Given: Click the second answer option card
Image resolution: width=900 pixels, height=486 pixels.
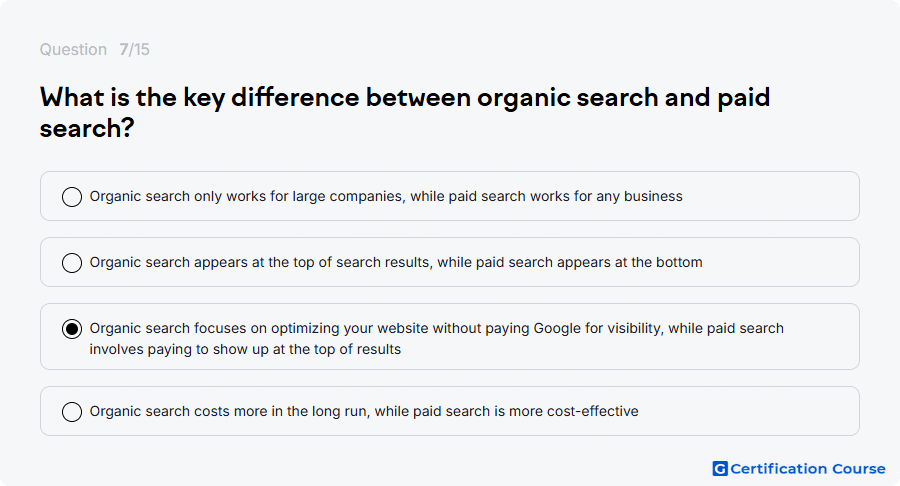Looking at the screenshot, I should (450, 262).
